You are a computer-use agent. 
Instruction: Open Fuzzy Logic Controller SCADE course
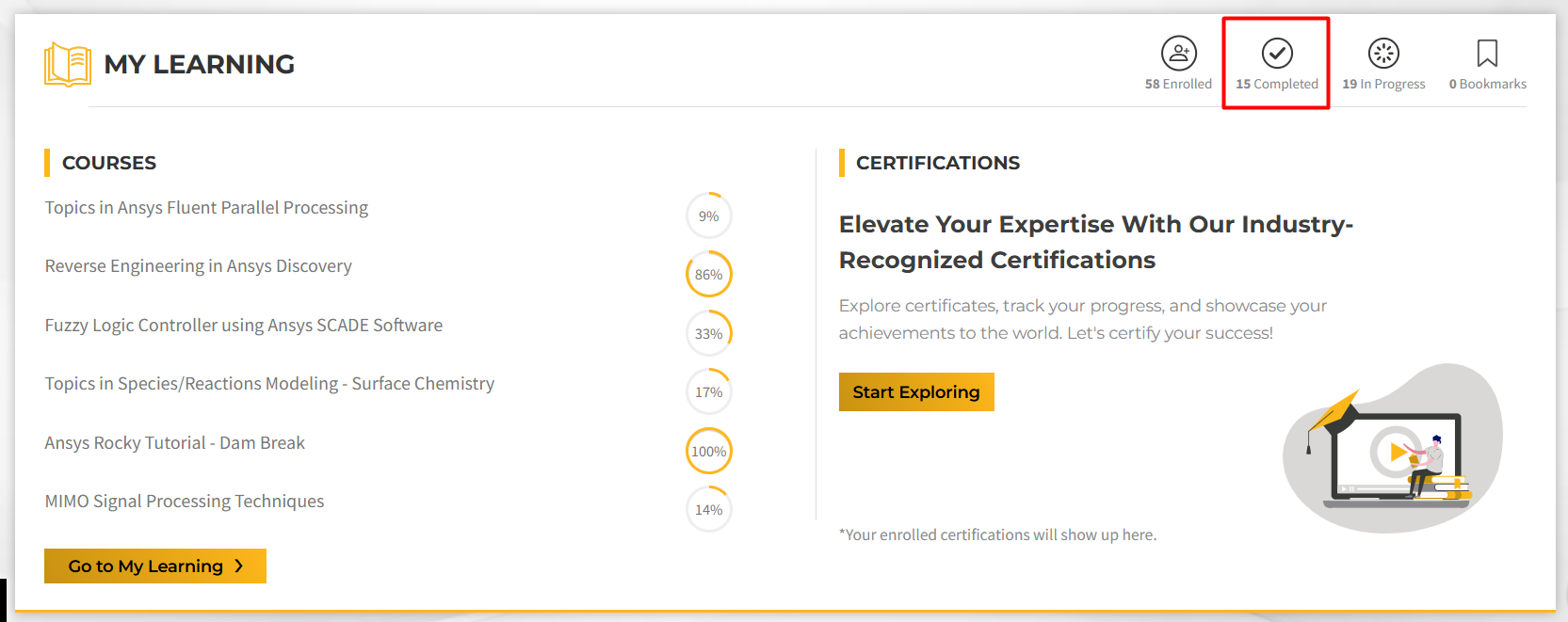click(243, 326)
